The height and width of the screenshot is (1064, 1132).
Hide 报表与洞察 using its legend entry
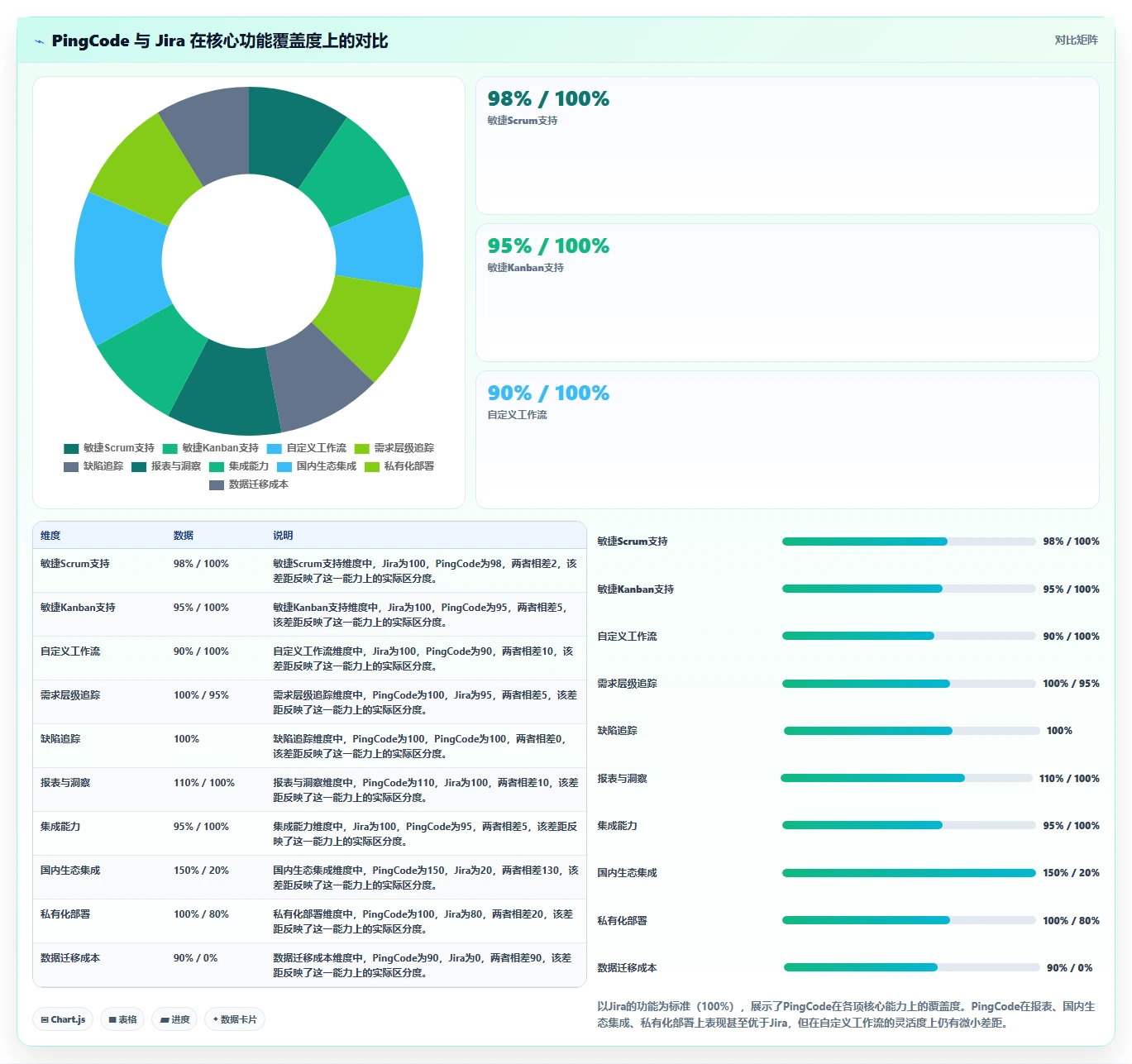[166, 466]
